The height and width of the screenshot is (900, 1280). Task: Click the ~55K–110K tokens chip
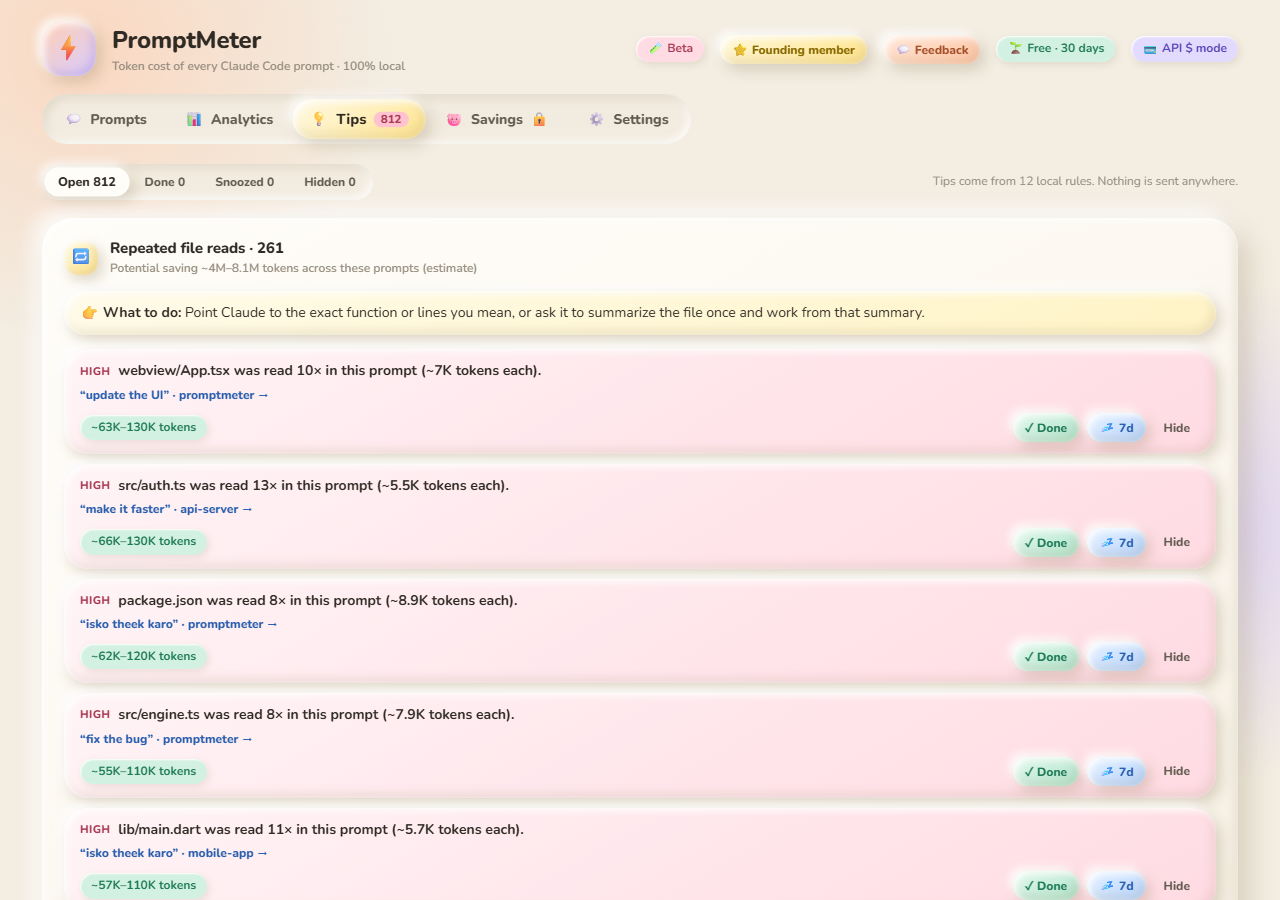pyautogui.click(x=144, y=771)
